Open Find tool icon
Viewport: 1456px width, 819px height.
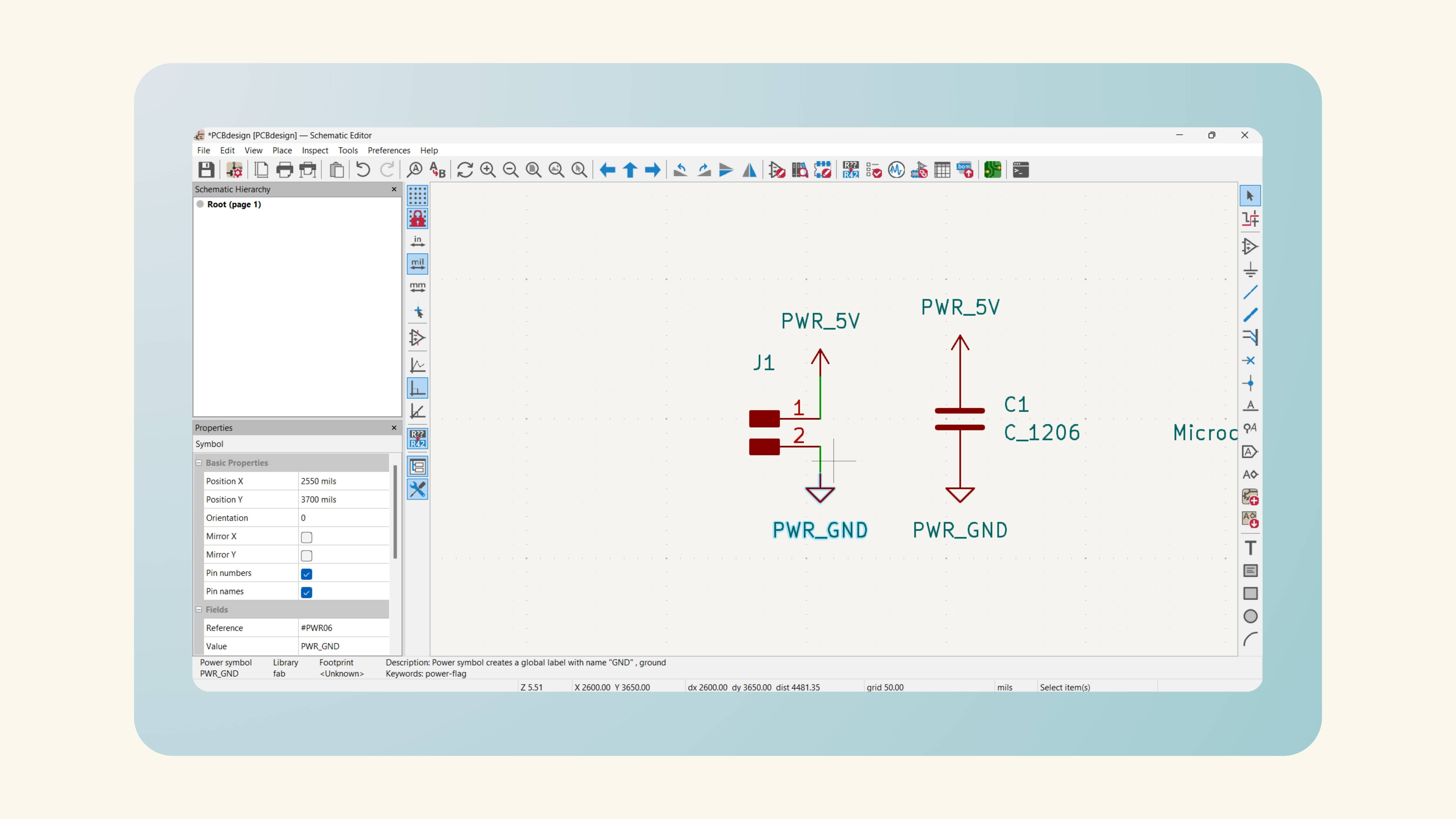pos(415,170)
